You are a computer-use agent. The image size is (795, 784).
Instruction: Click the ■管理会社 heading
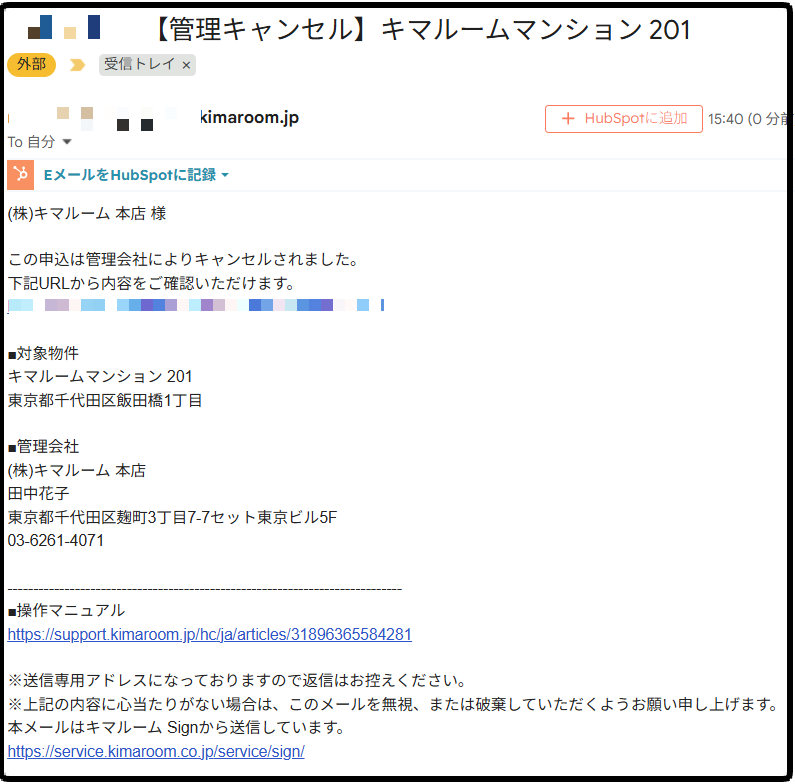[44, 447]
